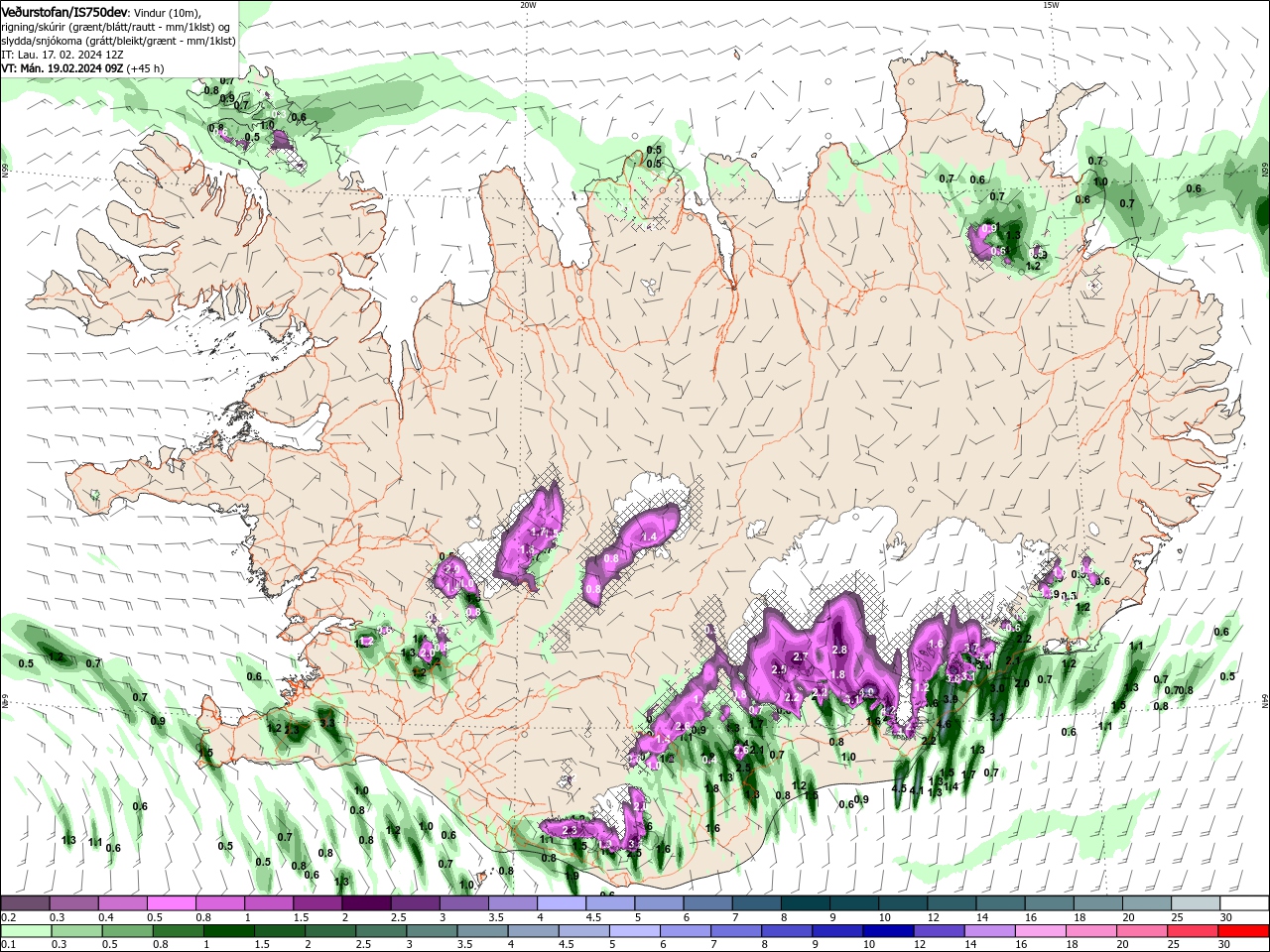
Task: Click the deep navy blue swatch labeled 10 in the lower legend row
Action: coord(889,931)
